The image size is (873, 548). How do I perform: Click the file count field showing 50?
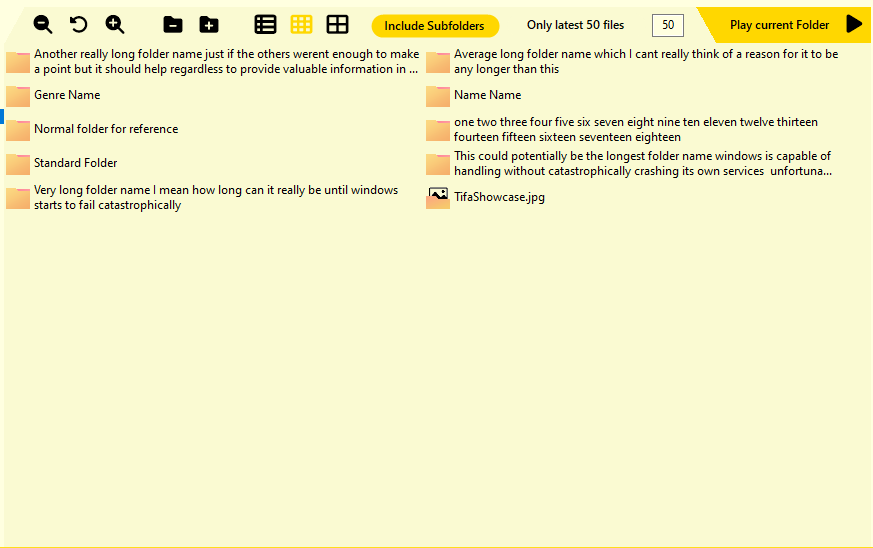click(x=667, y=25)
